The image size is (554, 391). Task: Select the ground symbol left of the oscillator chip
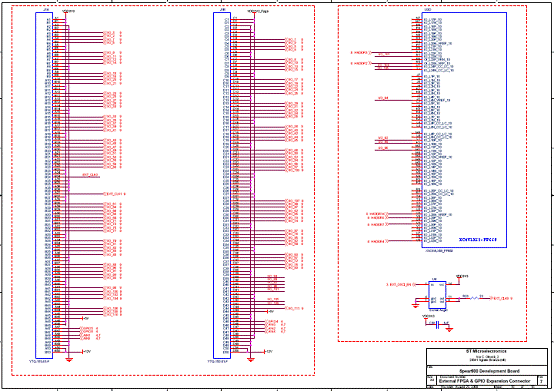tap(416, 305)
